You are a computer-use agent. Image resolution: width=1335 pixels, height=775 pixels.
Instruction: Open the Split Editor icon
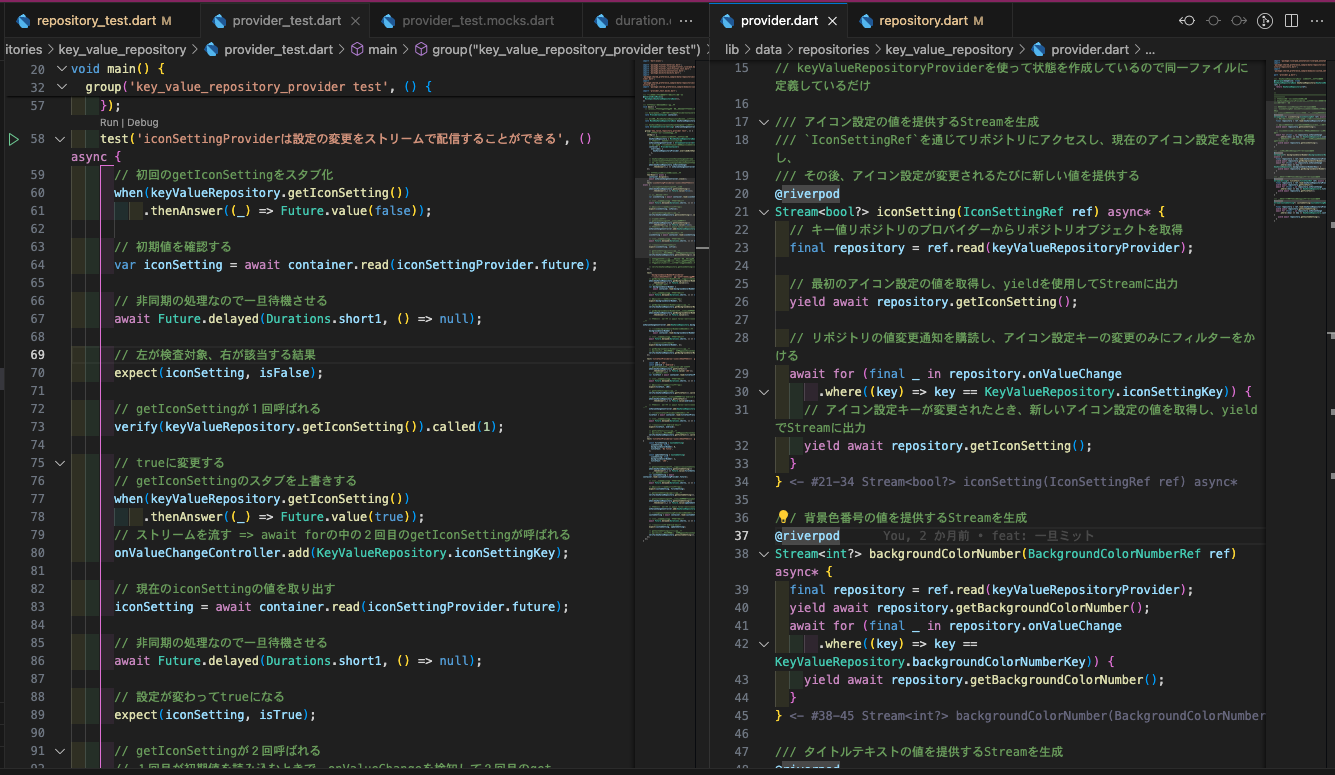[x=1291, y=20]
